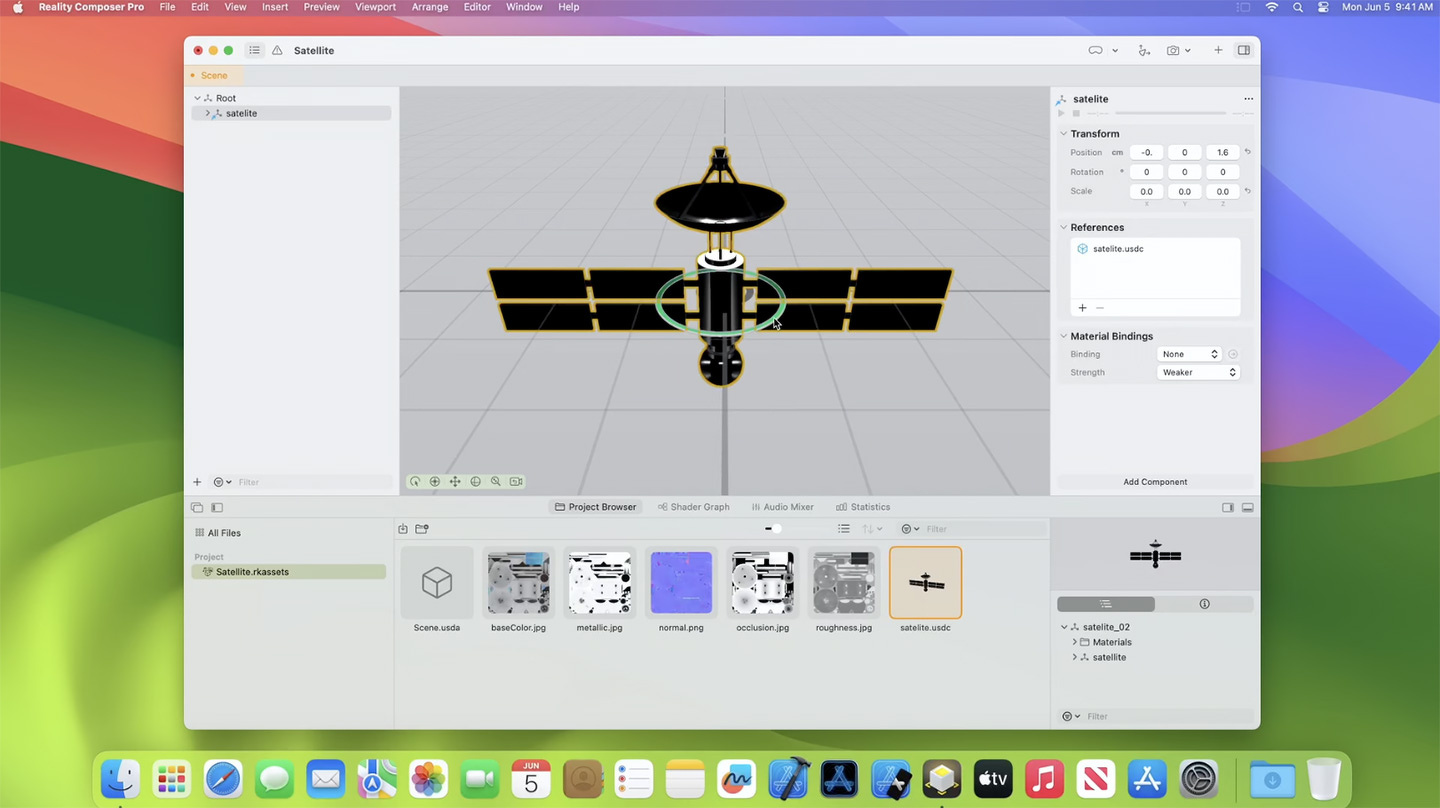Viewport: 1440px width, 808px height.
Task: Open the hierarchy filter options dropdown
Action: [x=222, y=482]
